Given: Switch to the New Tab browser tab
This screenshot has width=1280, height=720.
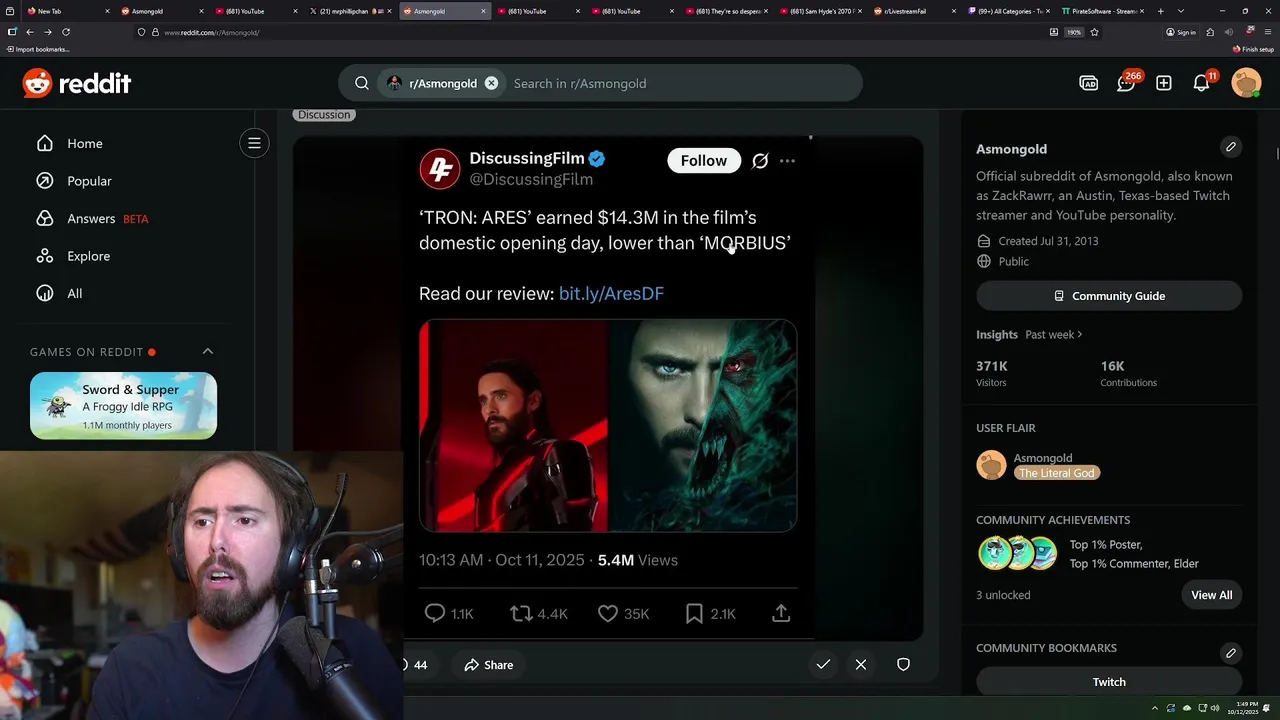Looking at the screenshot, I should click(x=66, y=11).
